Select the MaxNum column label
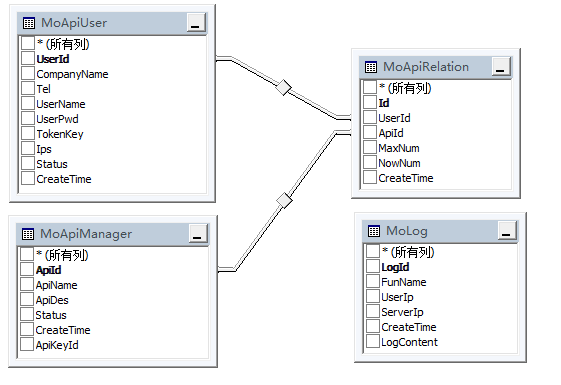Viewport: 561px width, 385px height. [399, 148]
